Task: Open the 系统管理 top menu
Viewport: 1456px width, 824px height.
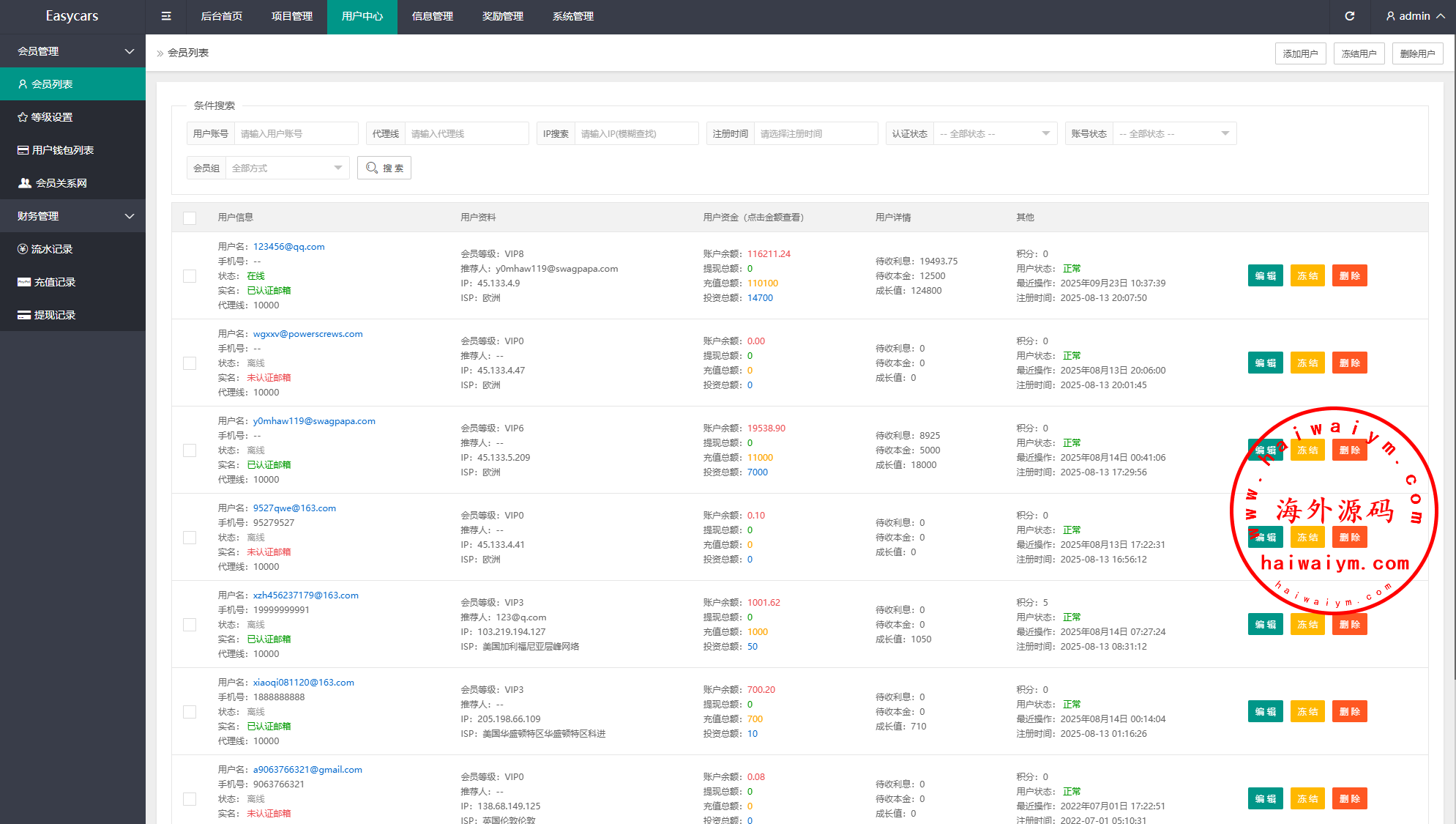Action: (572, 16)
